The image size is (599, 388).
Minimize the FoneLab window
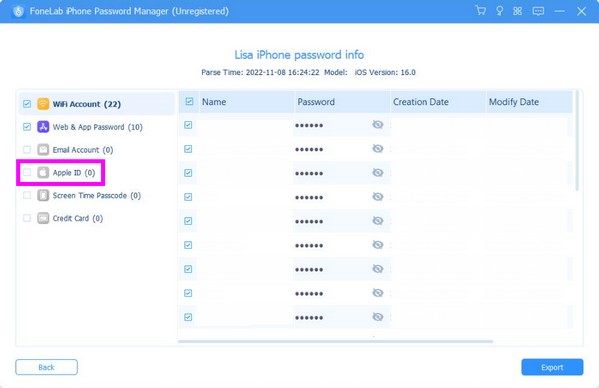pos(560,11)
